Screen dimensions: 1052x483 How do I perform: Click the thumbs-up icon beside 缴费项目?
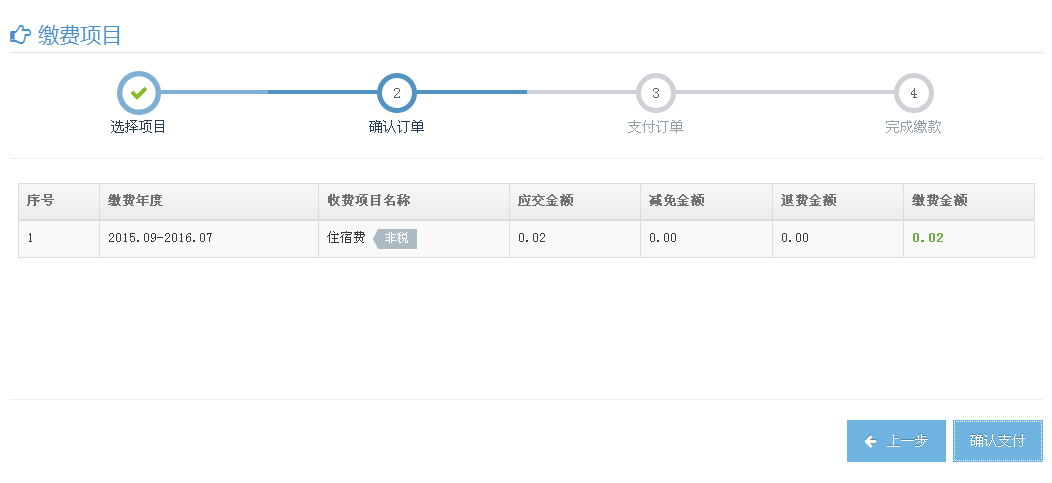click(x=21, y=35)
